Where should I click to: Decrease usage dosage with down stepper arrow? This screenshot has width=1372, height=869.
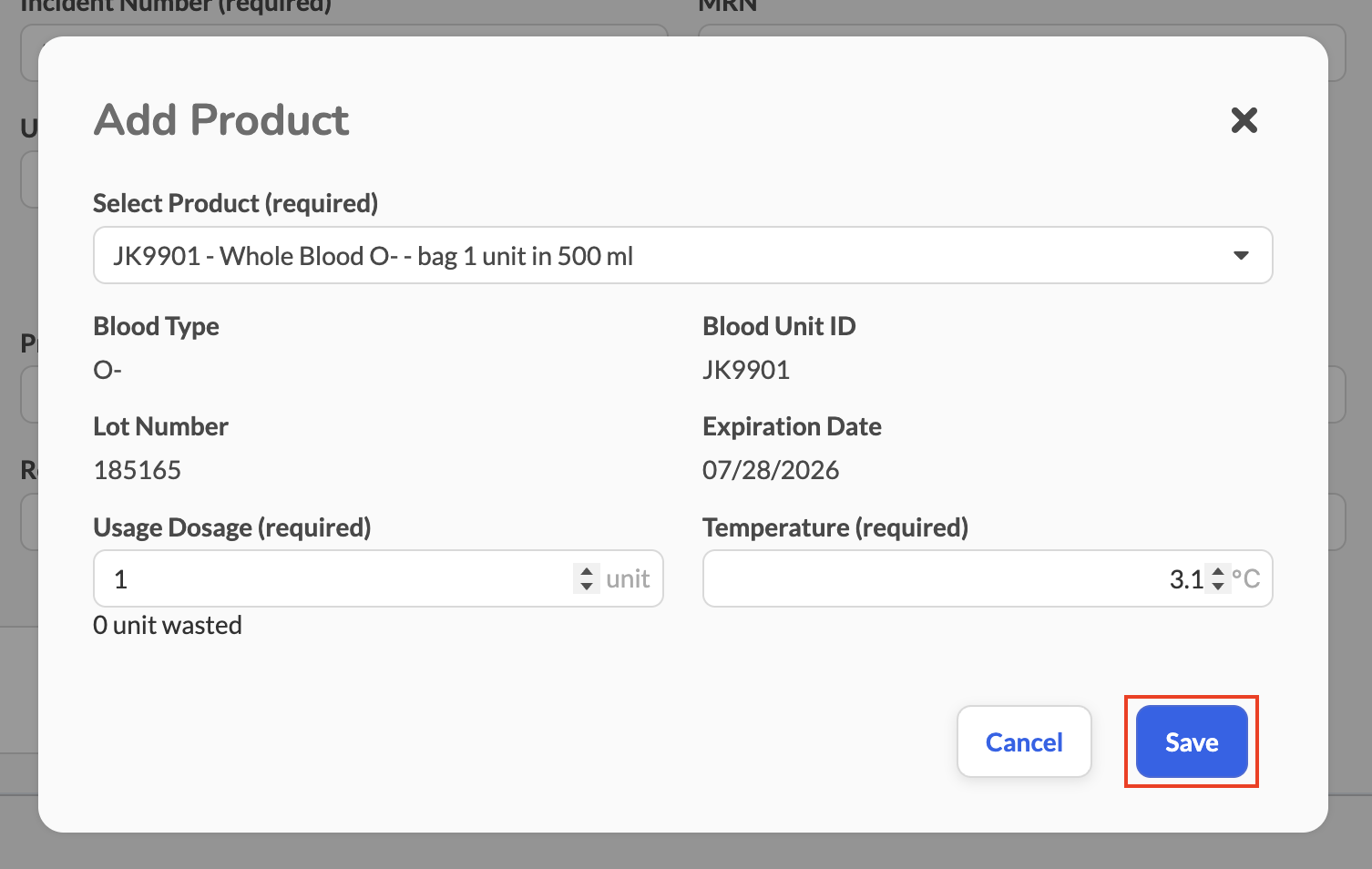coord(587,586)
